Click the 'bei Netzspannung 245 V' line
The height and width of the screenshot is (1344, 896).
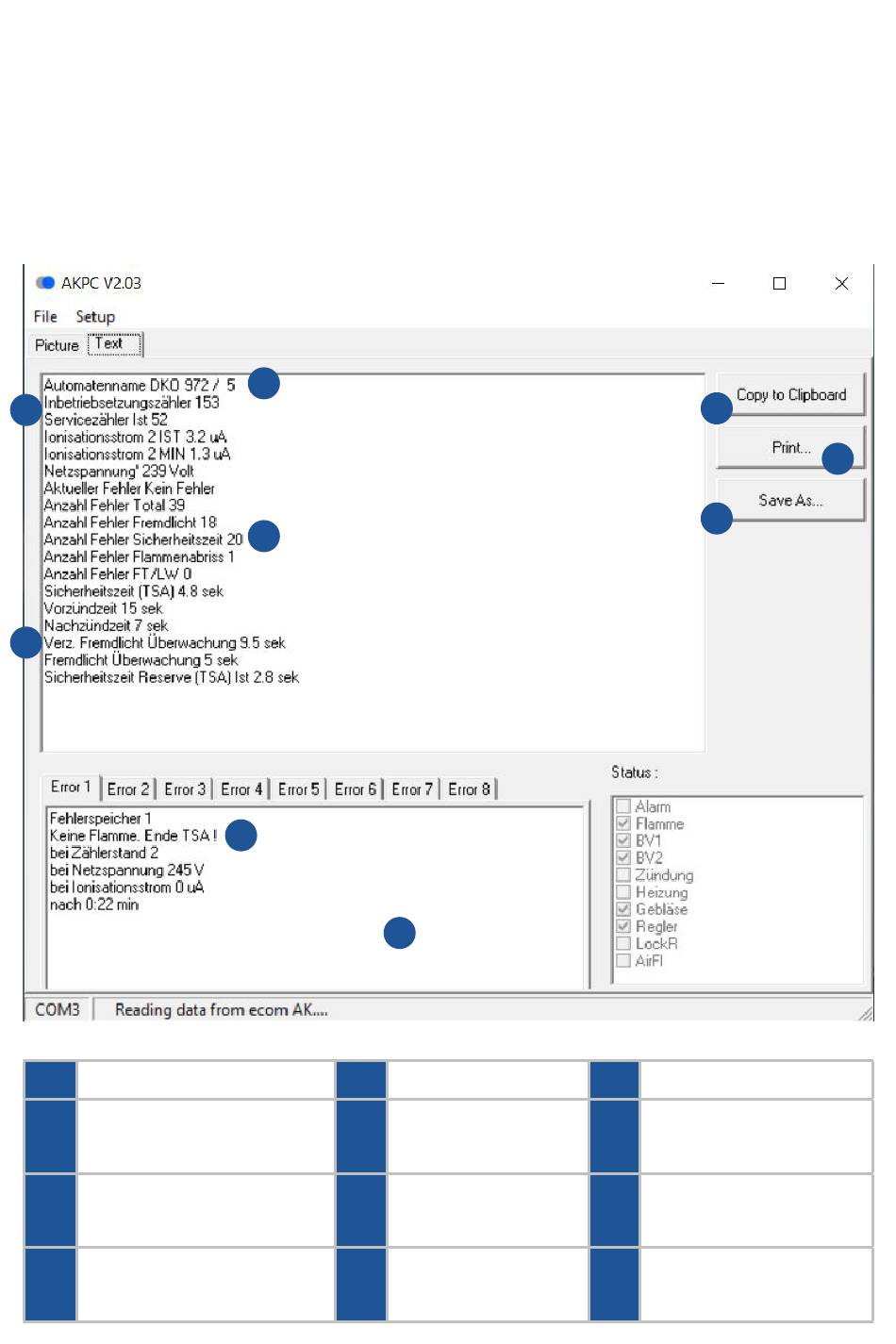tap(126, 870)
